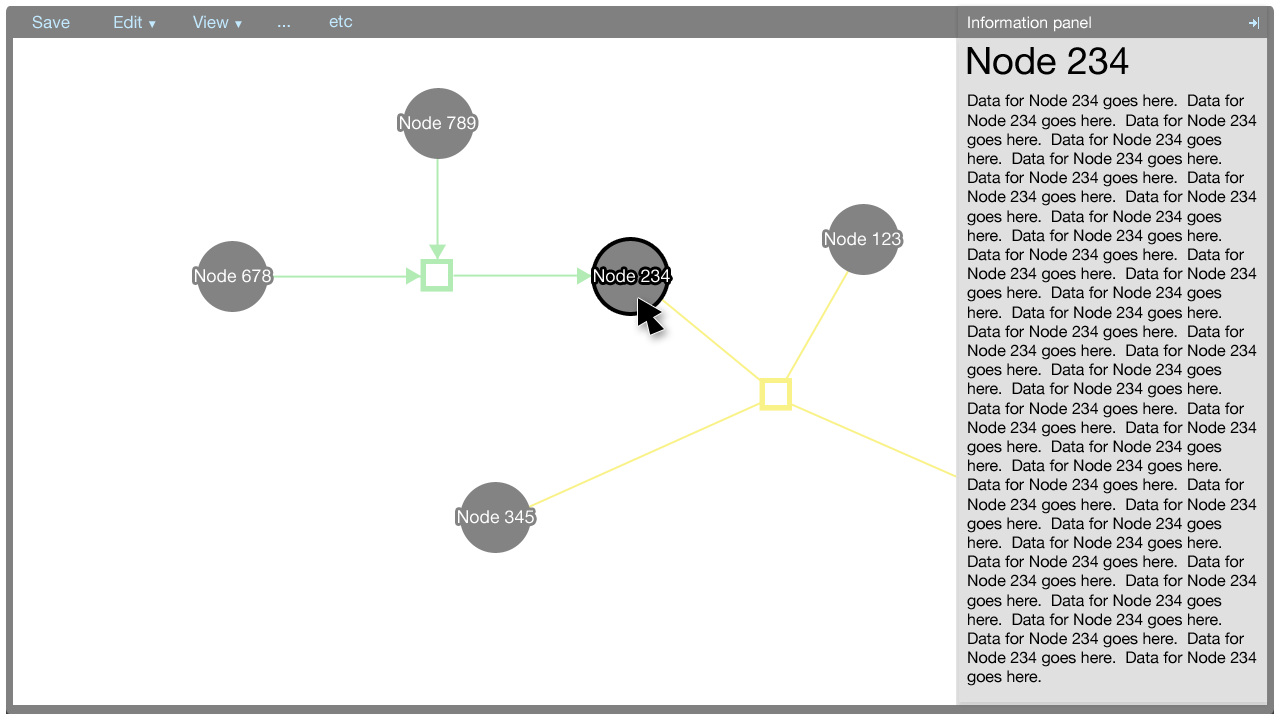Viewport: 1280px width, 720px height.
Task: Select the Node 789 circle
Action: [x=437, y=123]
